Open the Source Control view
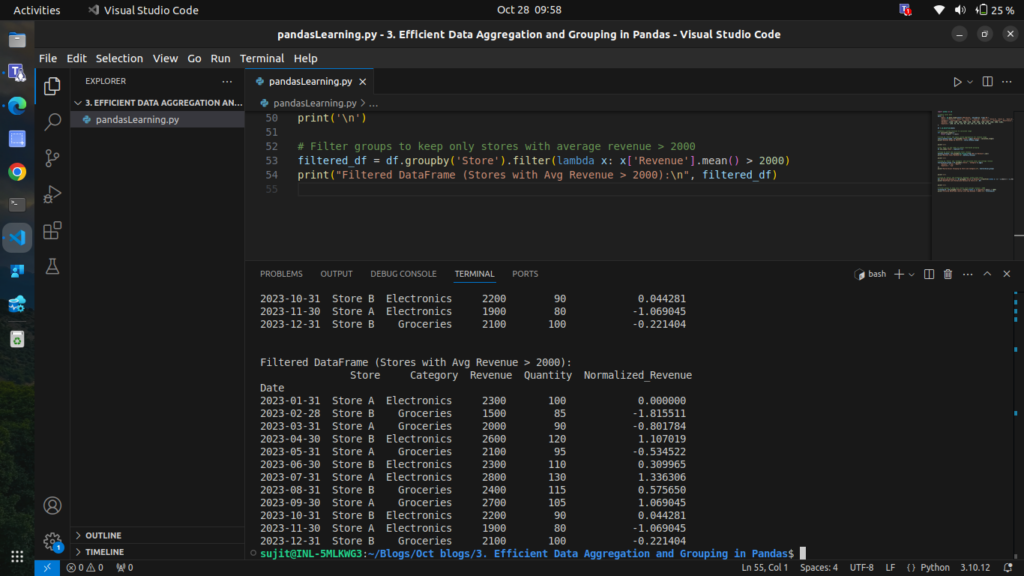The width and height of the screenshot is (1024, 576). coord(53,158)
